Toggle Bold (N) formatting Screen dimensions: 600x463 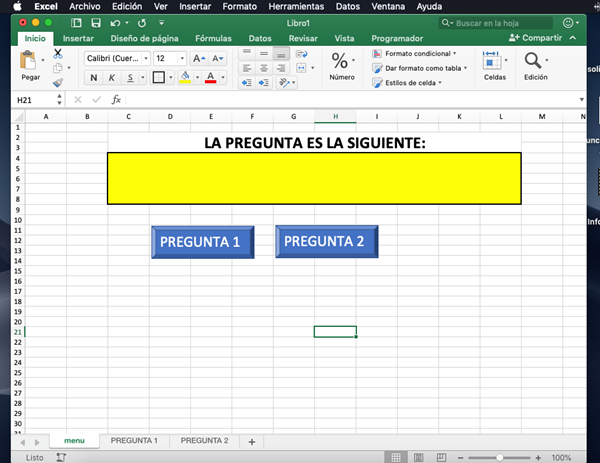pyautogui.click(x=93, y=78)
